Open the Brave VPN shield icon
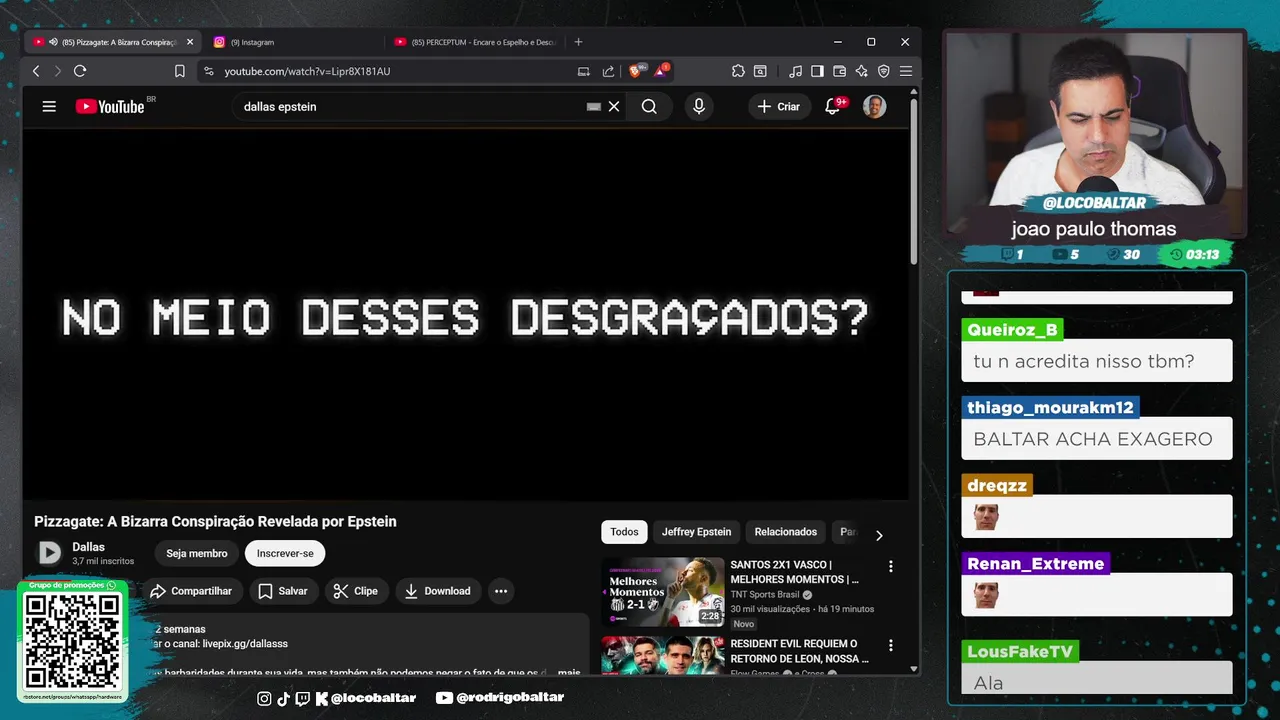 883,71
